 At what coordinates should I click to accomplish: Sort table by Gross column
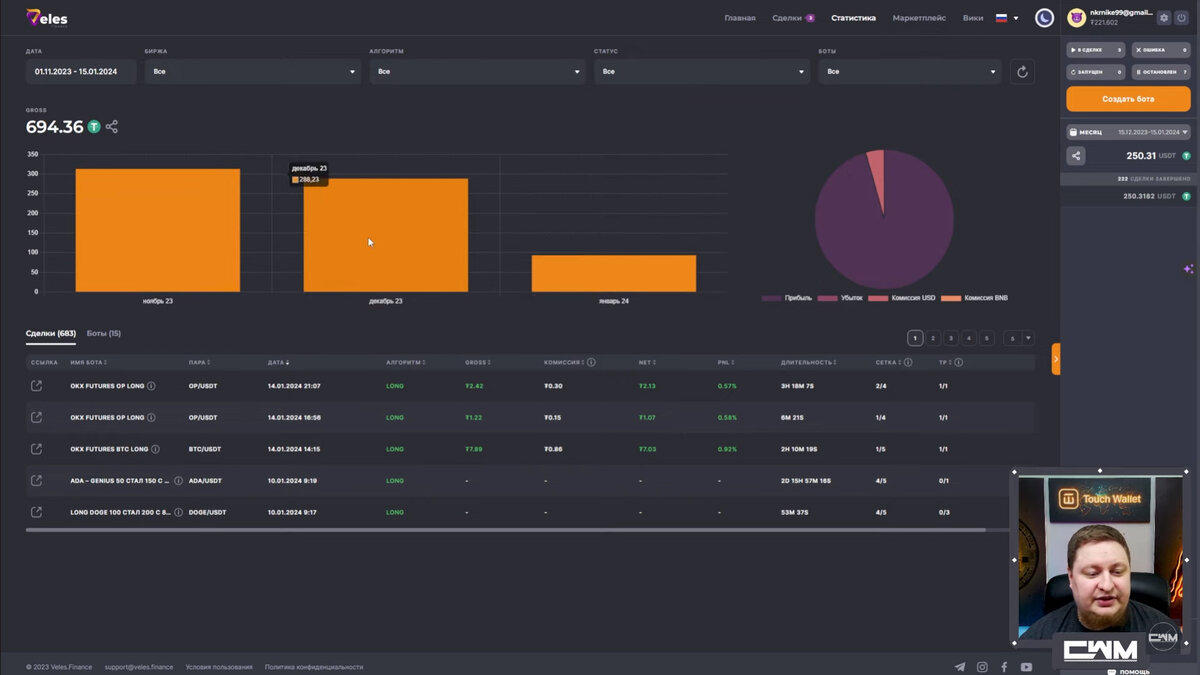click(477, 362)
